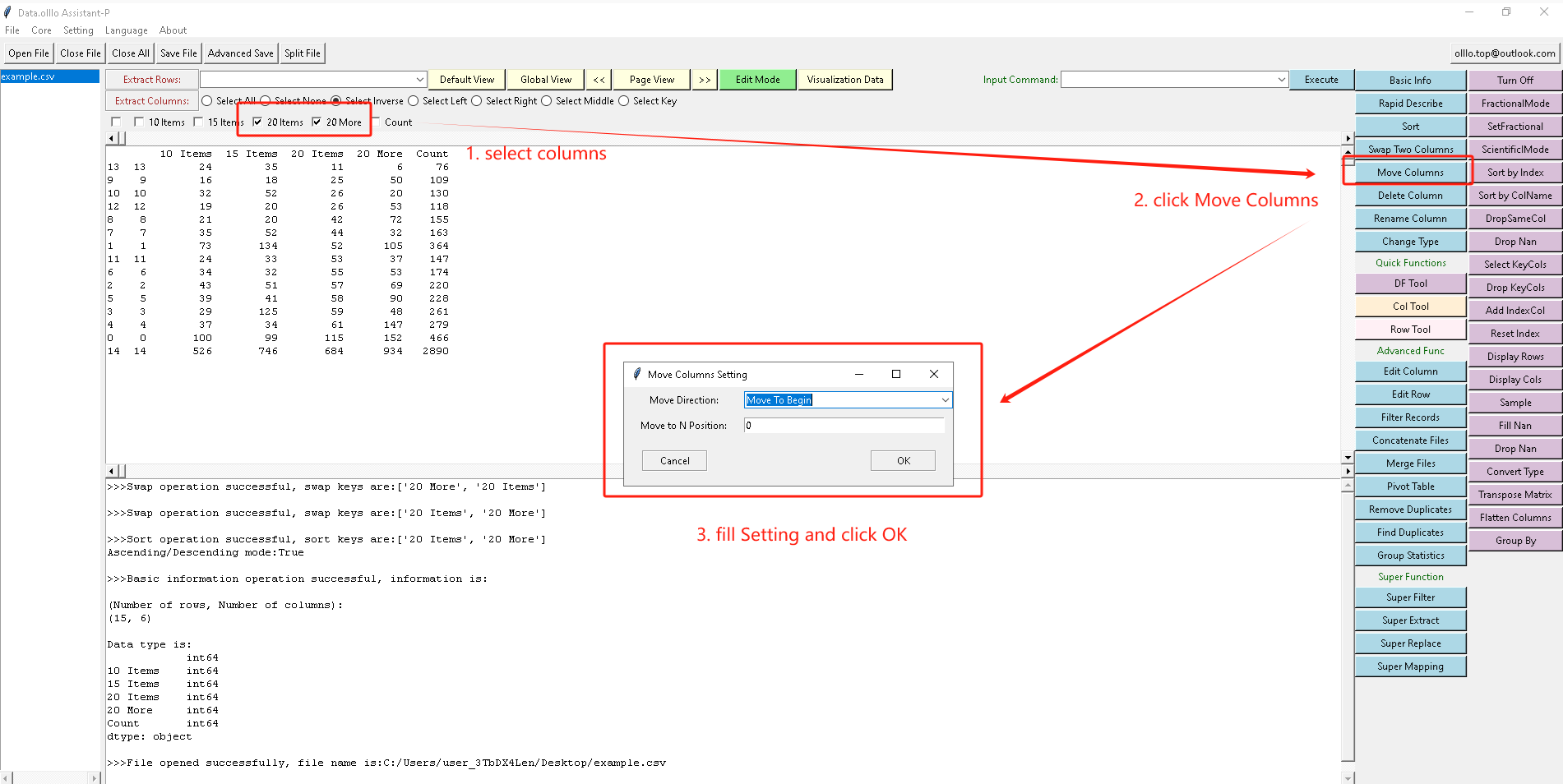Click the Extract Rows button

152,80
